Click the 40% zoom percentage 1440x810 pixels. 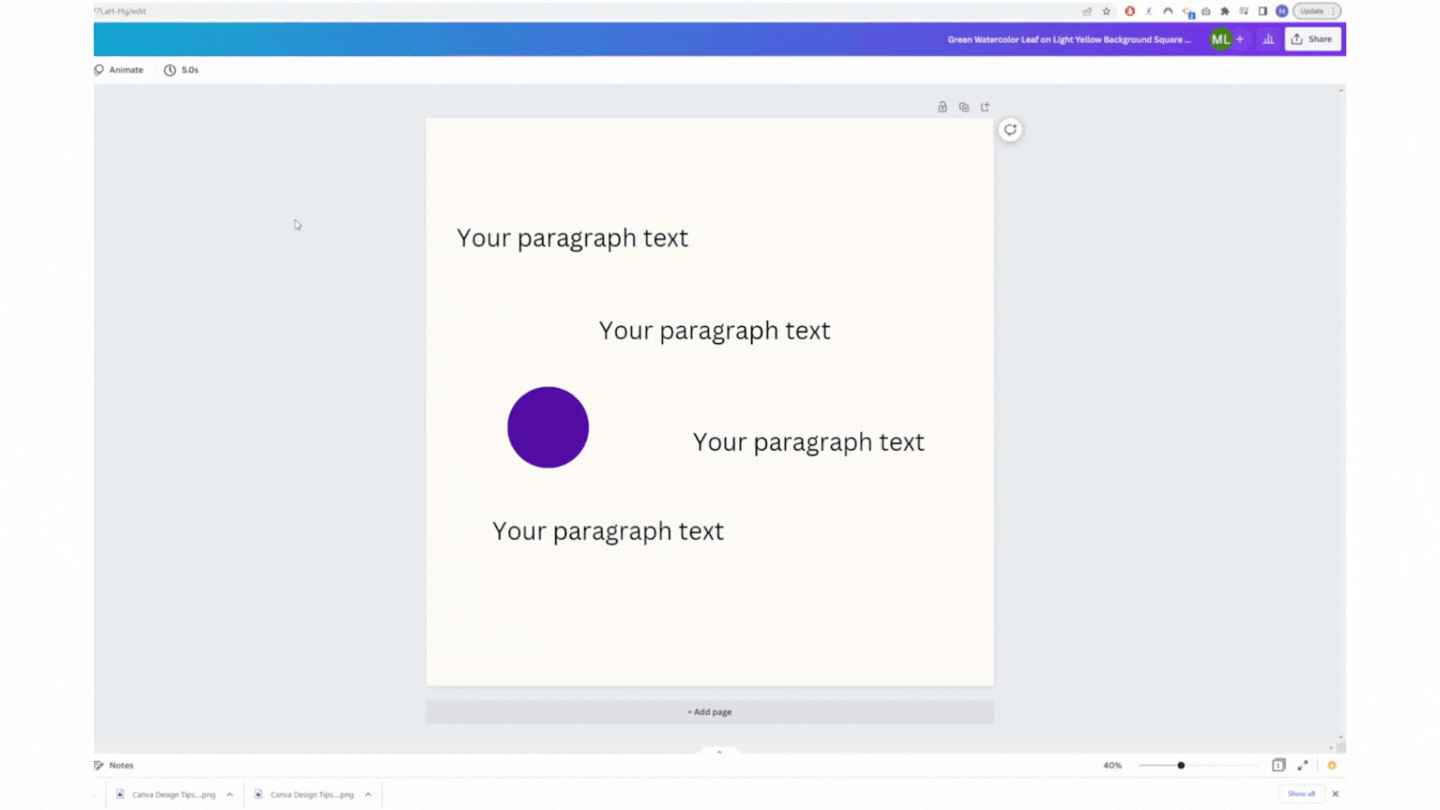[x=1112, y=765]
